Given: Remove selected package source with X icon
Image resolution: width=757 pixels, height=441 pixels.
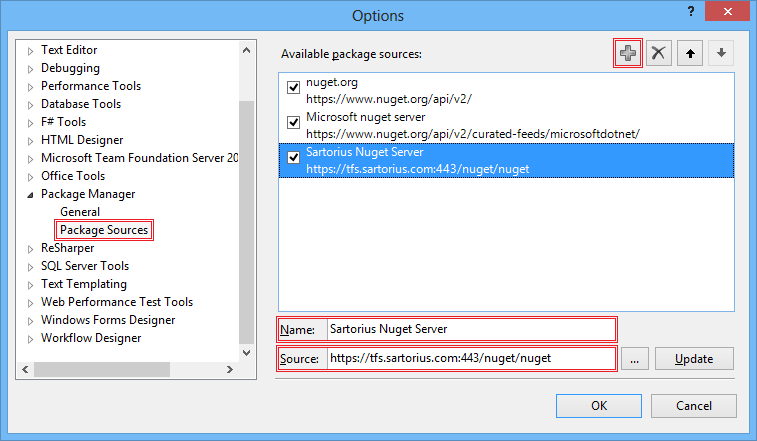Looking at the screenshot, I should click(x=659, y=53).
